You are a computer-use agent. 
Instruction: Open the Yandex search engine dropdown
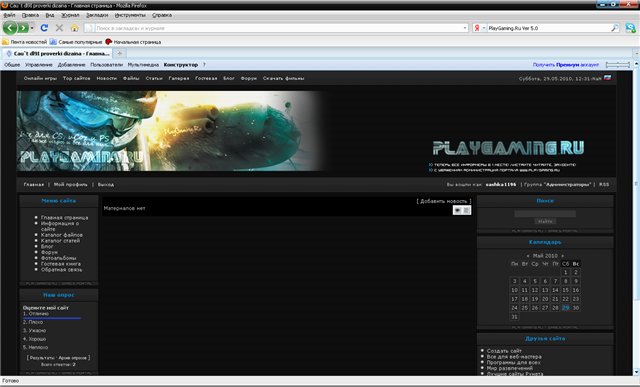click(x=479, y=28)
